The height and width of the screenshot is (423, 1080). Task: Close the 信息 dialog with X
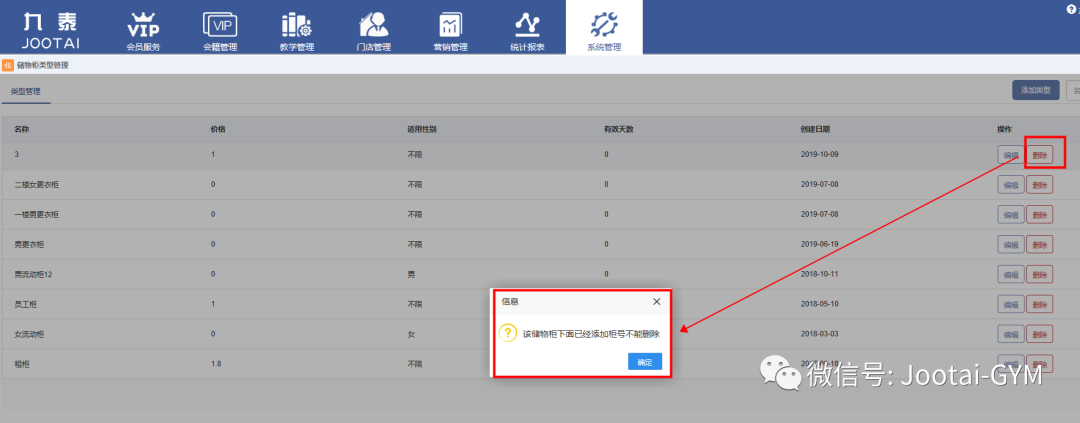[656, 302]
